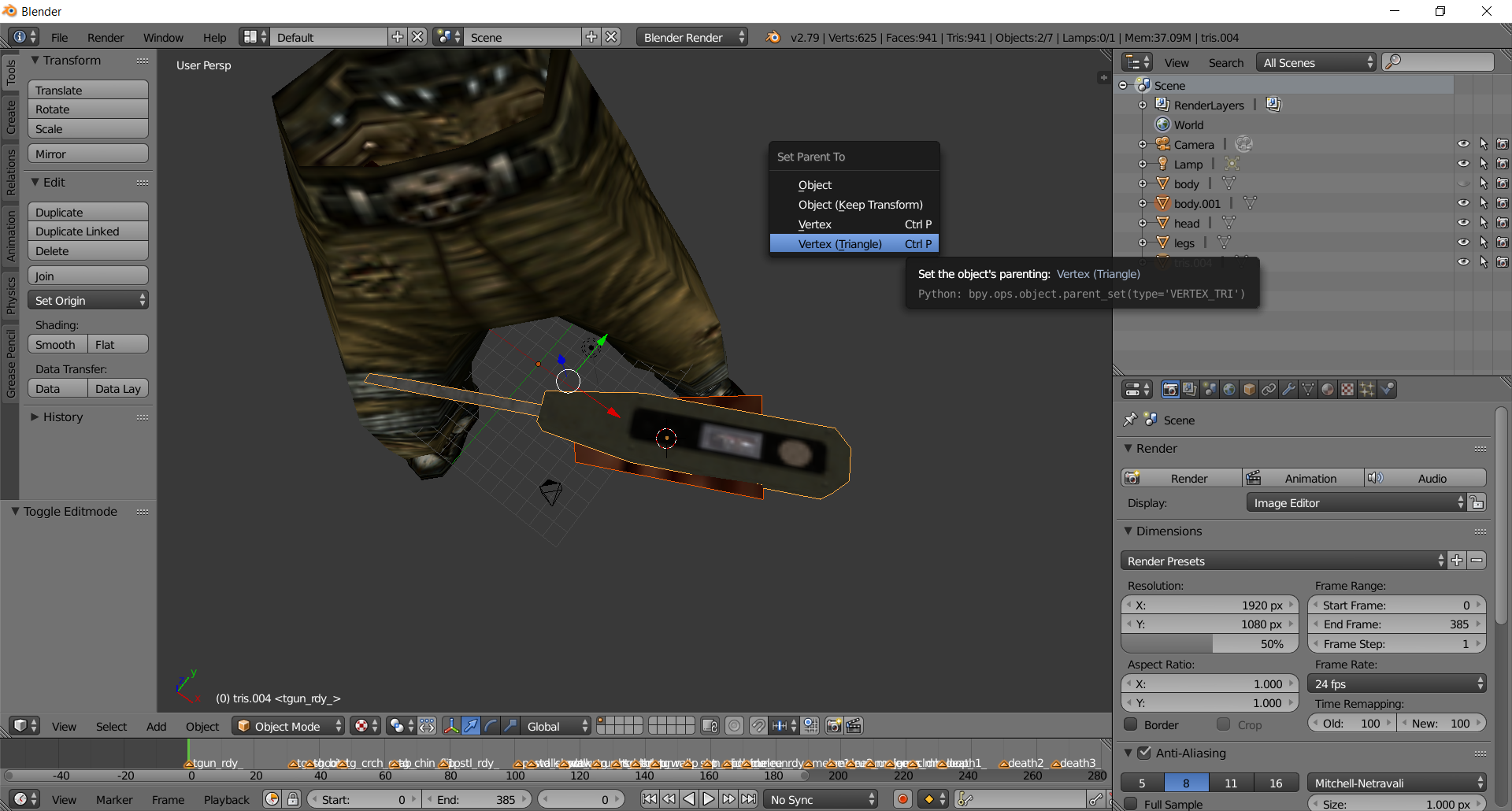Open the Scene properties tab icon
This screenshot has height=811, width=1512.
click(1210, 389)
